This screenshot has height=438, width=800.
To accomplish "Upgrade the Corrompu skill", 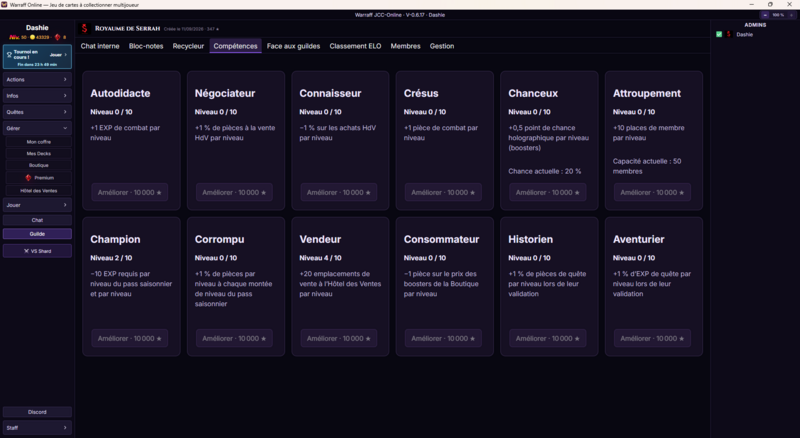I will coord(234,338).
